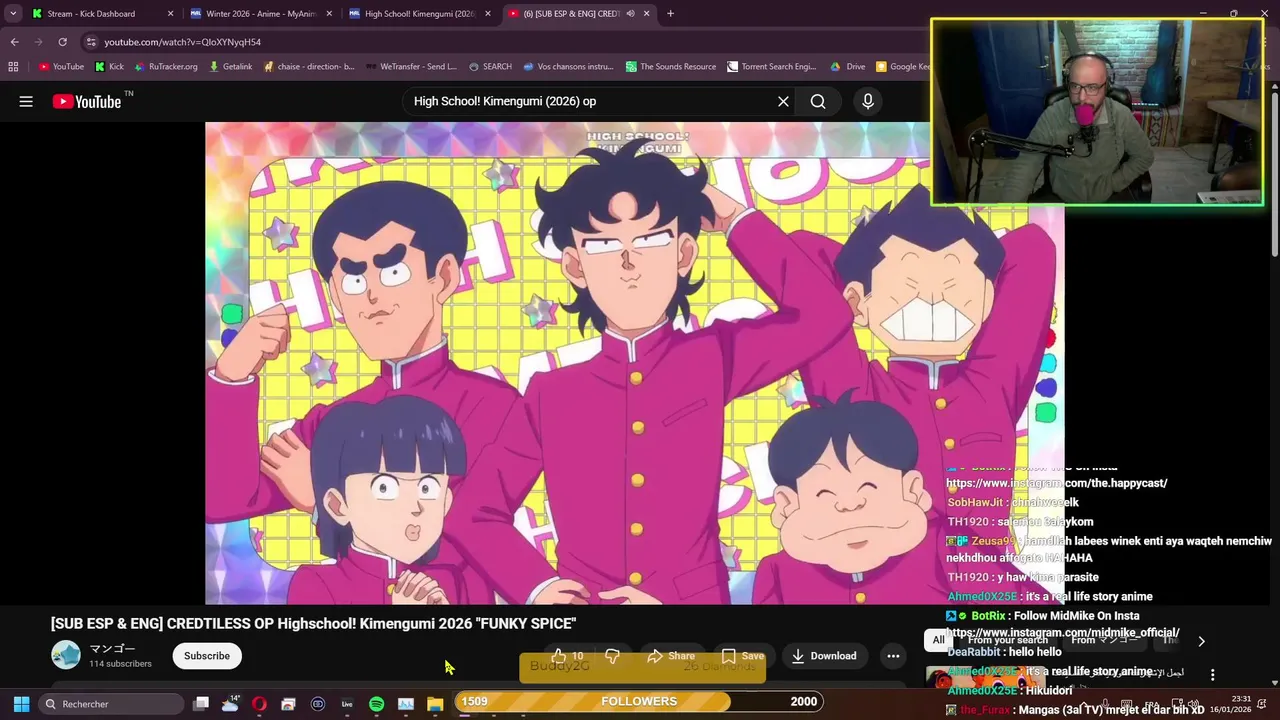The width and height of the screenshot is (1280, 720).
Task: Open the Live app in taskbar
Action: click(x=347, y=704)
